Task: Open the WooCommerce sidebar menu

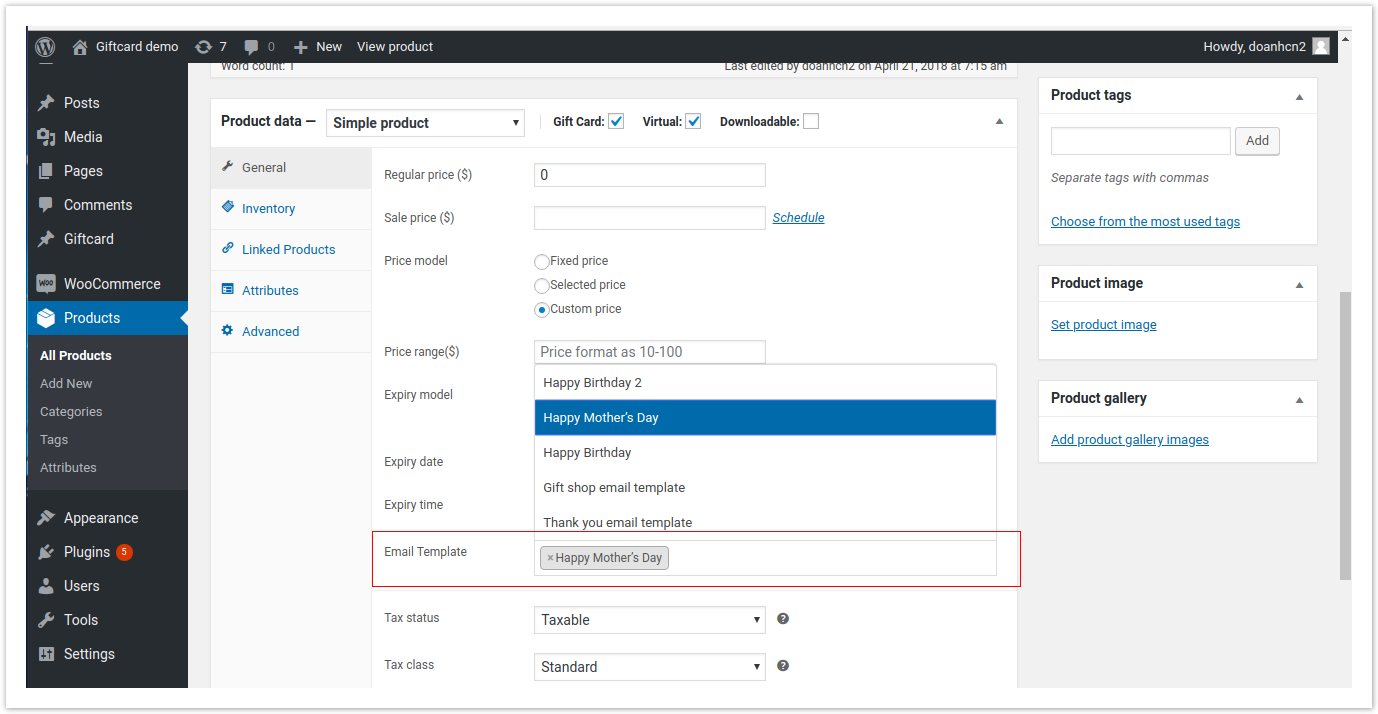Action: point(111,284)
